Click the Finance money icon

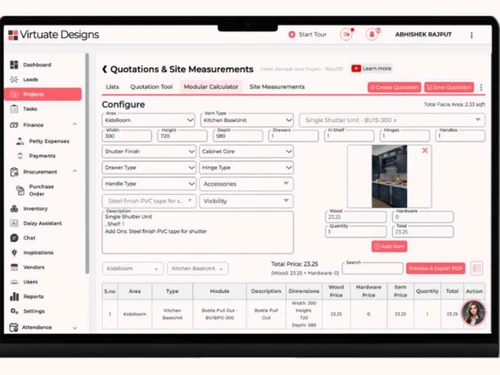click(14, 125)
